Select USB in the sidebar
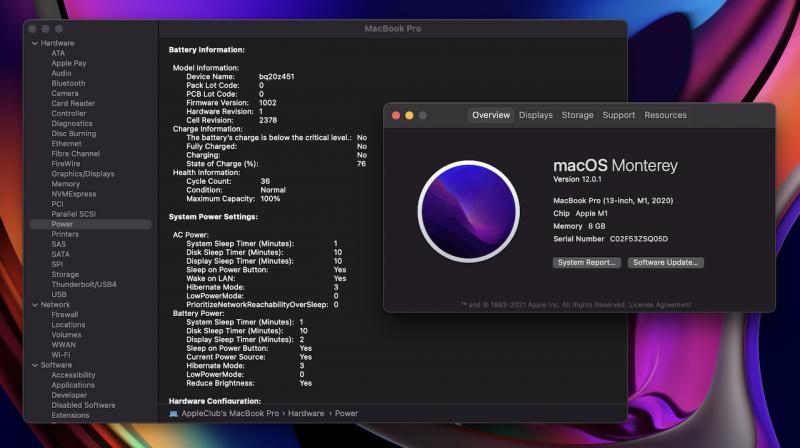Screen dimensions: 800x448 59,294
